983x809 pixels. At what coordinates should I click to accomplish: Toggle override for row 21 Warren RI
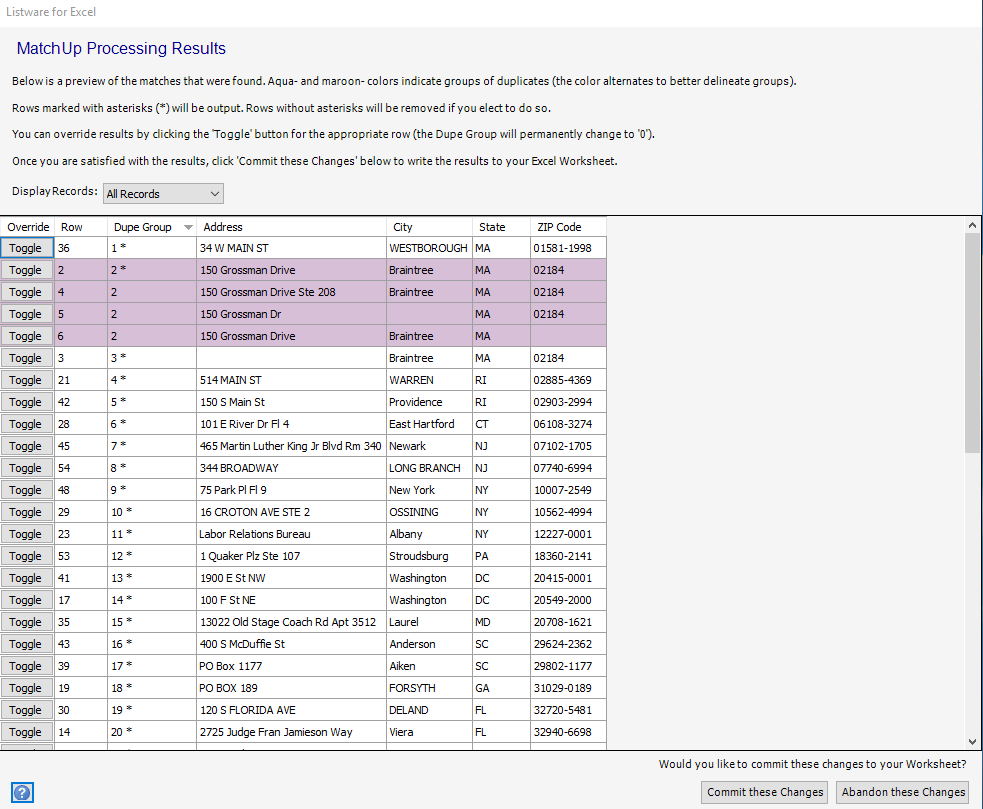pos(26,380)
